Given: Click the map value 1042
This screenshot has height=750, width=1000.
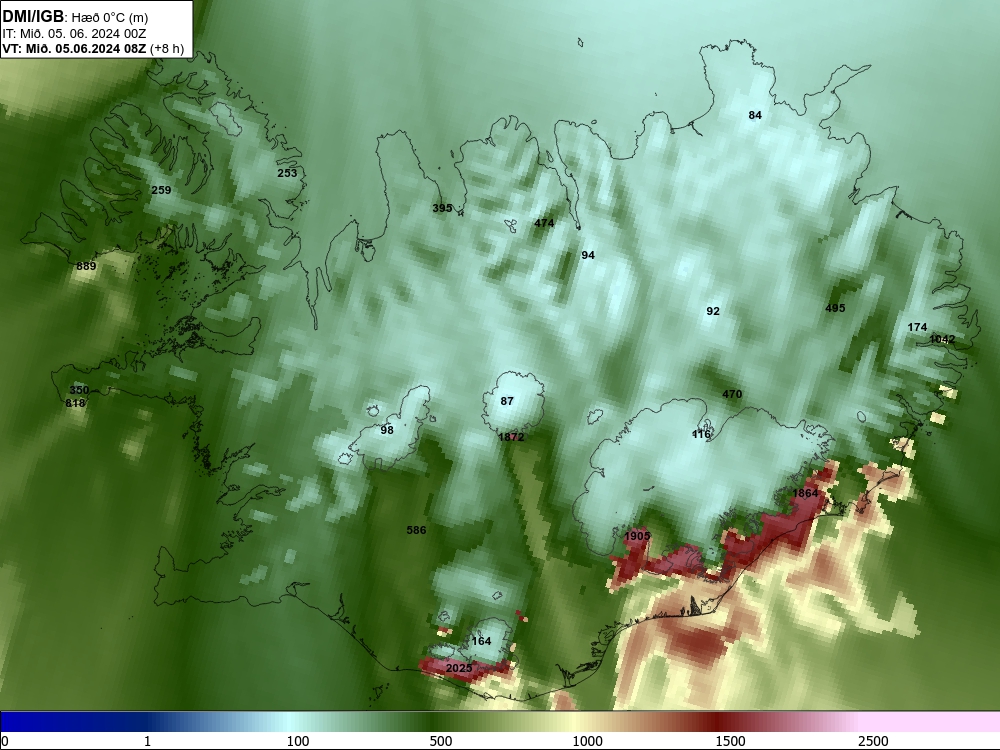Looking at the screenshot, I should [x=942, y=339].
